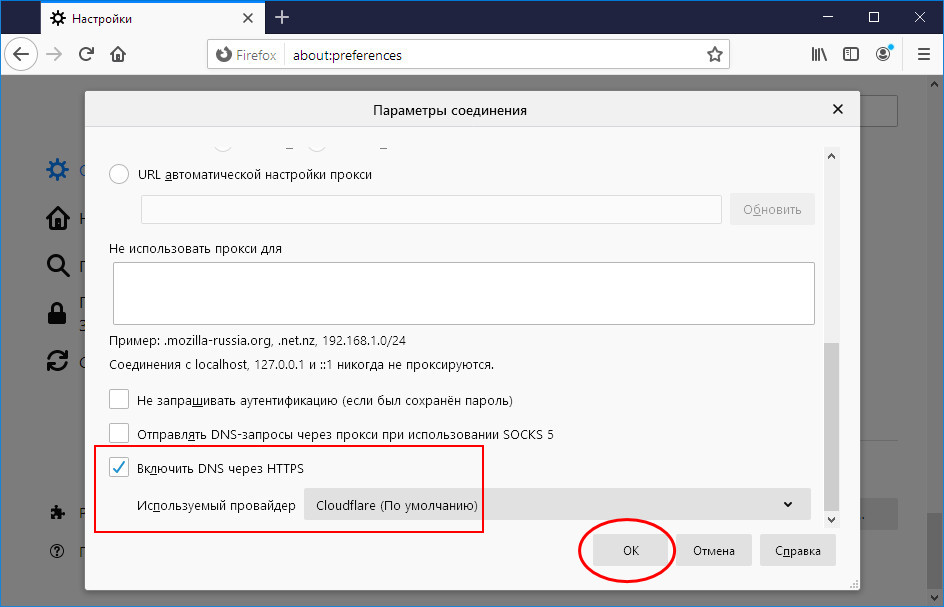Open a new tab with the plus button
This screenshot has width=944, height=607.
[282, 17]
